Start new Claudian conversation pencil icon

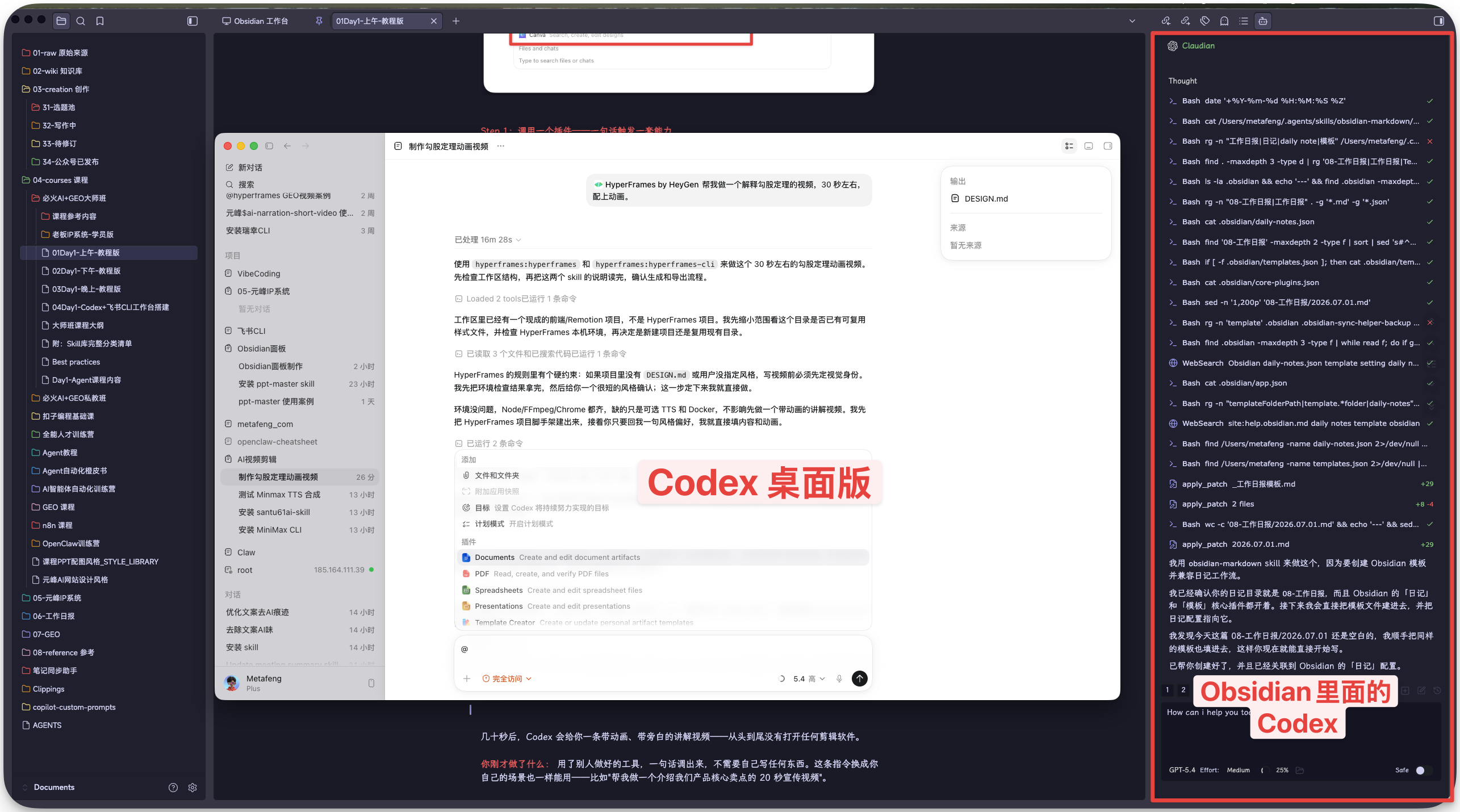point(1421,690)
